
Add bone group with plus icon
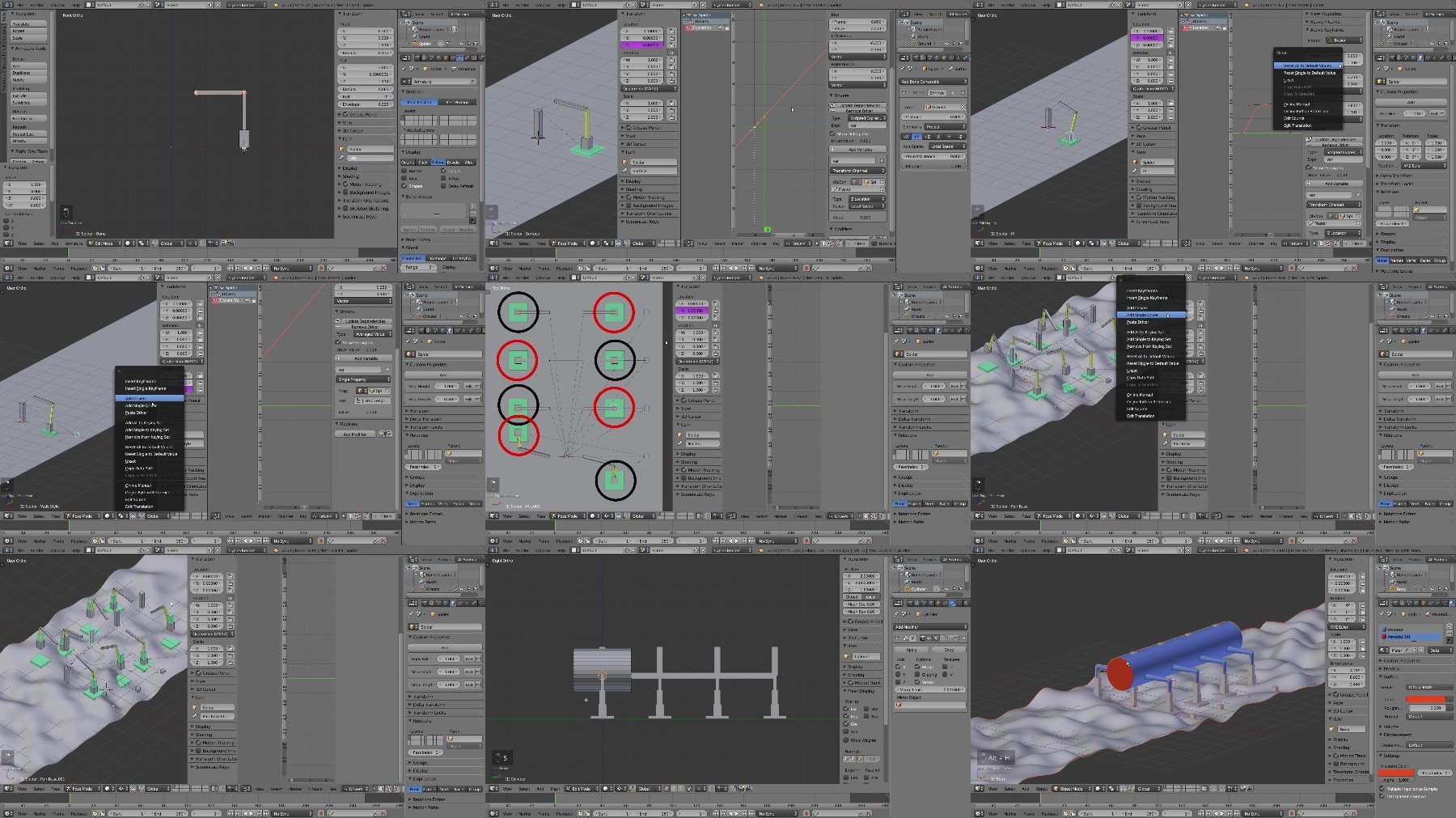(473, 206)
